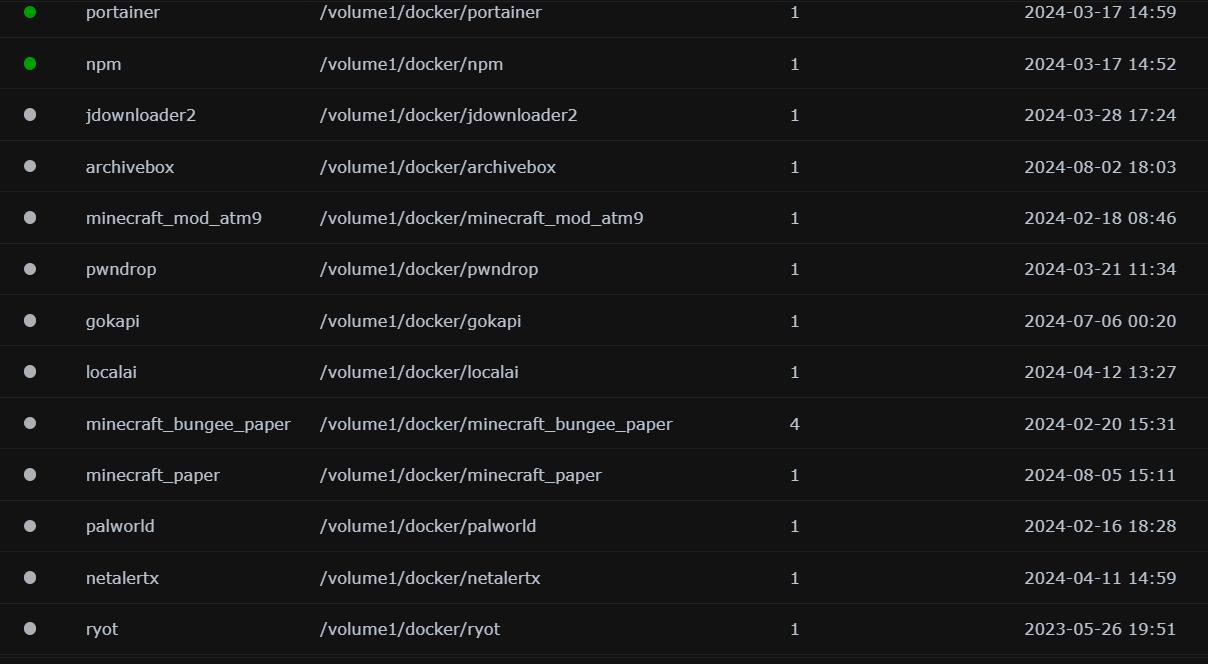1208x664 pixels.
Task: Click the green status dot for portainer
Action: [30, 12]
